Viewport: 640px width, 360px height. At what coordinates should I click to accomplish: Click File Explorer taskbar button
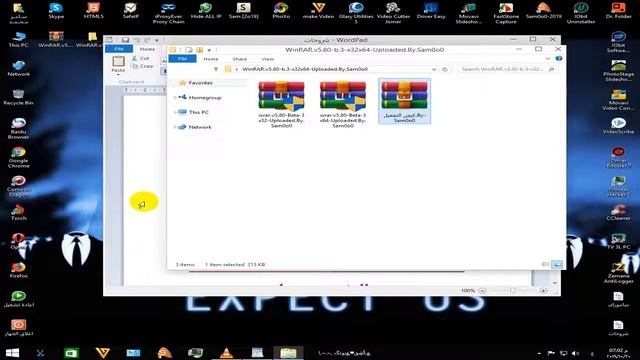tap(288, 353)
